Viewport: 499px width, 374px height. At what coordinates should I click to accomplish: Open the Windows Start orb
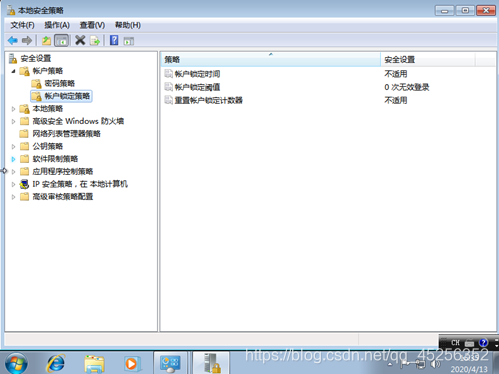click(16, 363)
